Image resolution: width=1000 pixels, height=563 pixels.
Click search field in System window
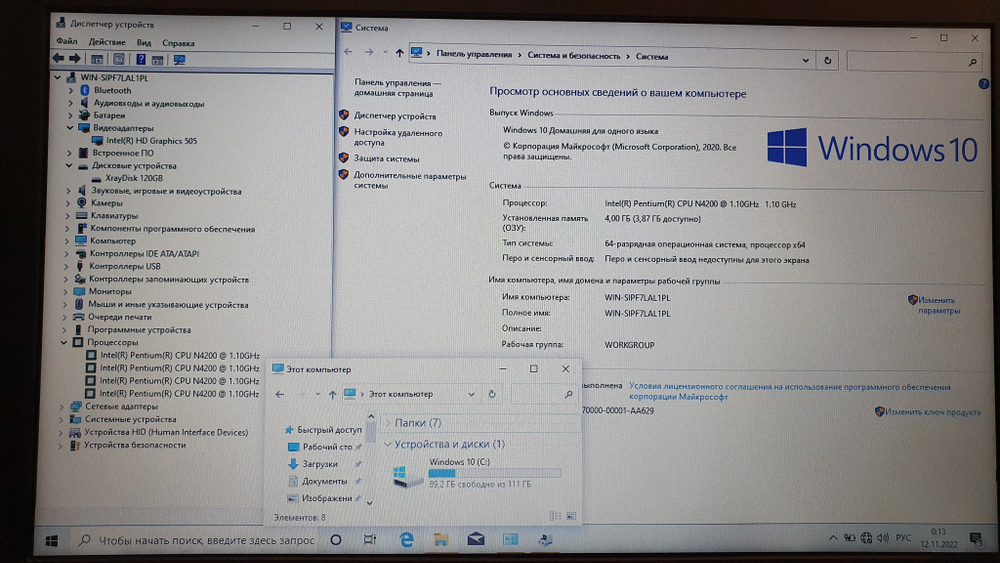pos(913,62)
